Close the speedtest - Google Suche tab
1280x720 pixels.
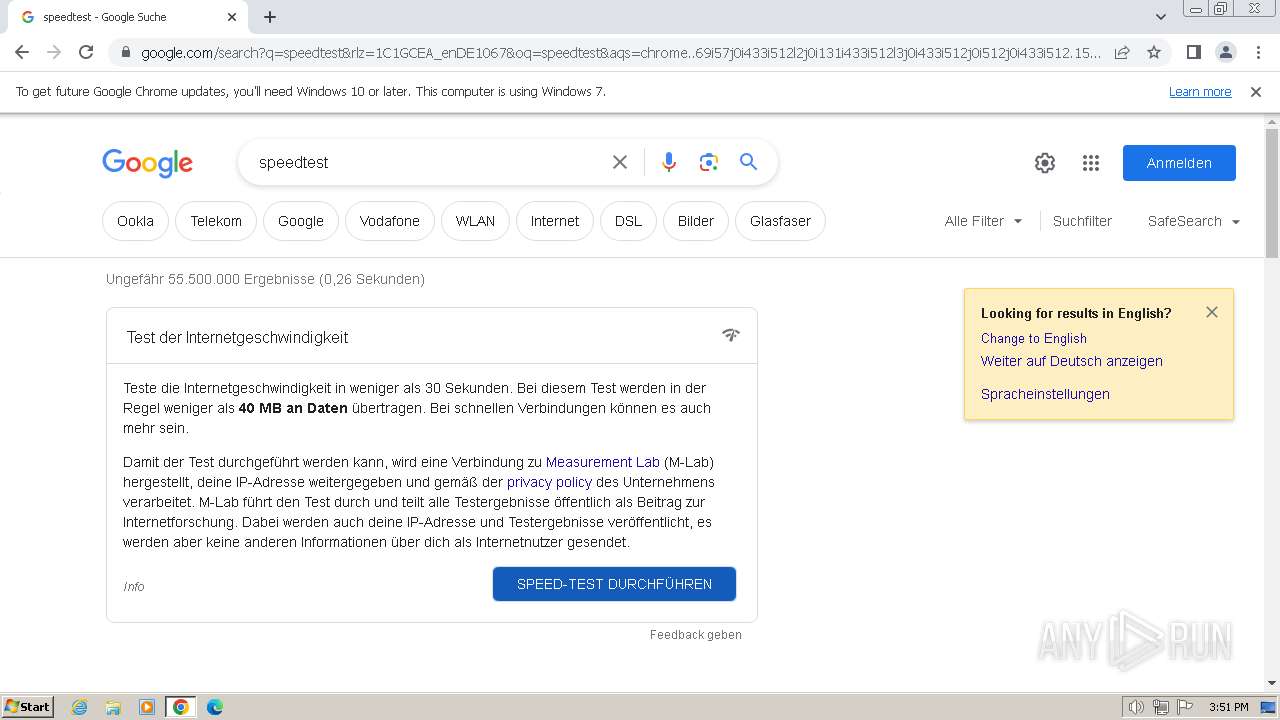tap(232, 17)
